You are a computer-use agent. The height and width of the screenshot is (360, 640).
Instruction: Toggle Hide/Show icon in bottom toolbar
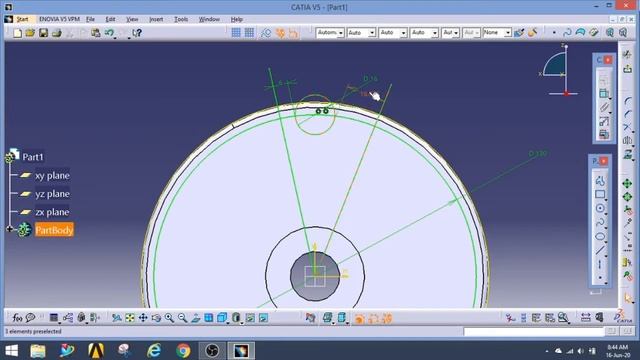tap(250, 318)
